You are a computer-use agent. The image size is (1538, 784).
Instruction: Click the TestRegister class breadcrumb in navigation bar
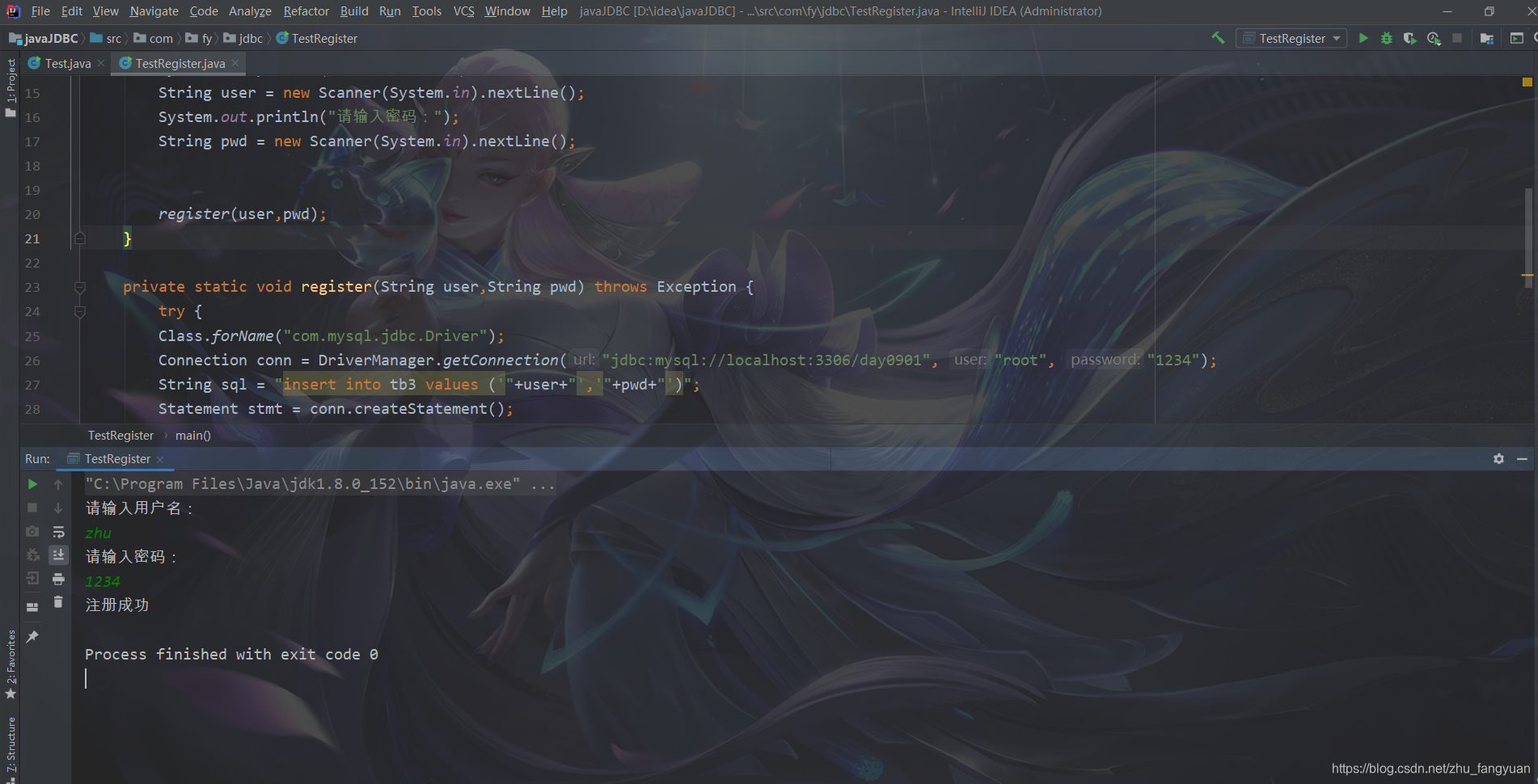pos(316,38)
